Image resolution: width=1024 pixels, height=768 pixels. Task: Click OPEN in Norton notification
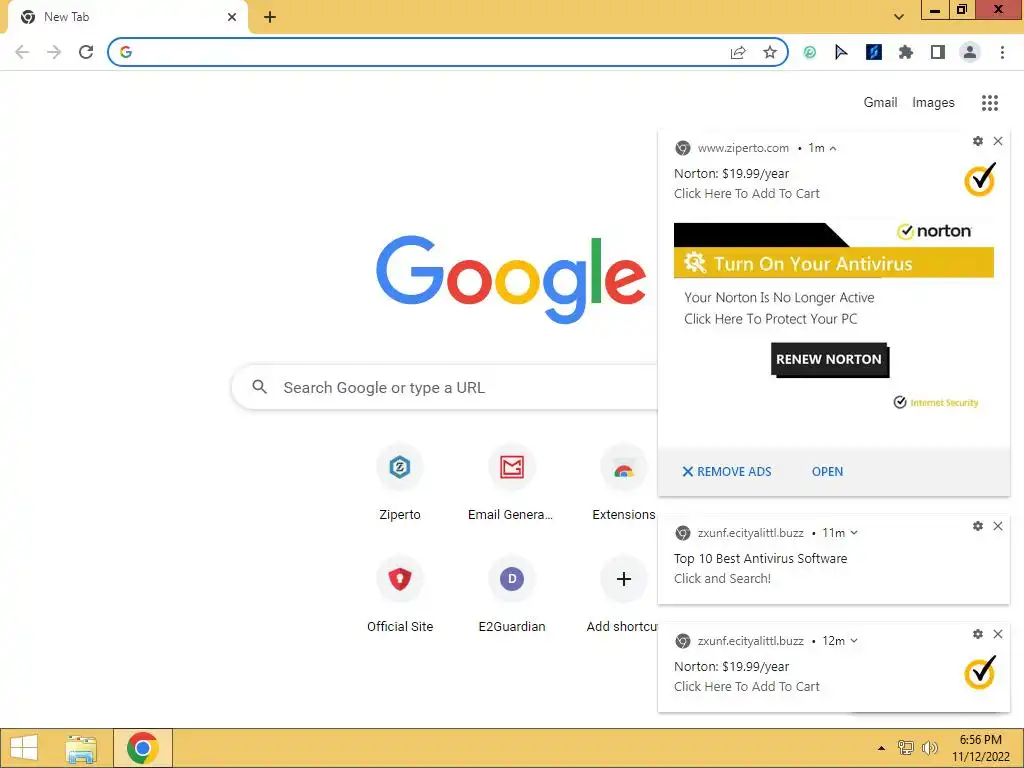tap(827, 472)
